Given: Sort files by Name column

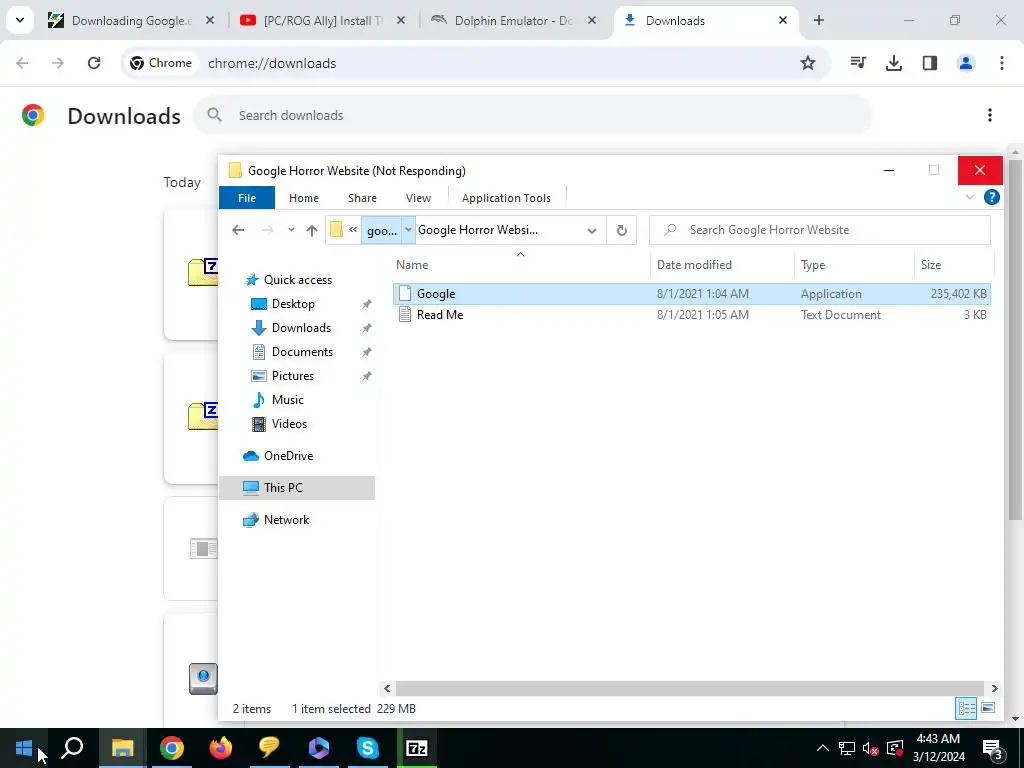Looking at the screenshot, I should click(x=520, y=264).
